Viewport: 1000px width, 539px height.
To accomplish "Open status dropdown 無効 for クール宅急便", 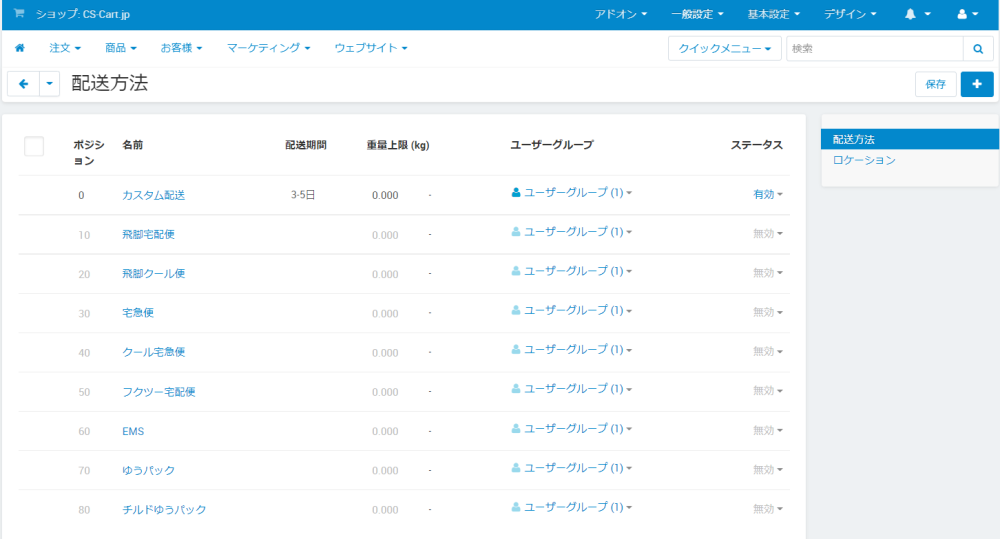I will (767, 351).
